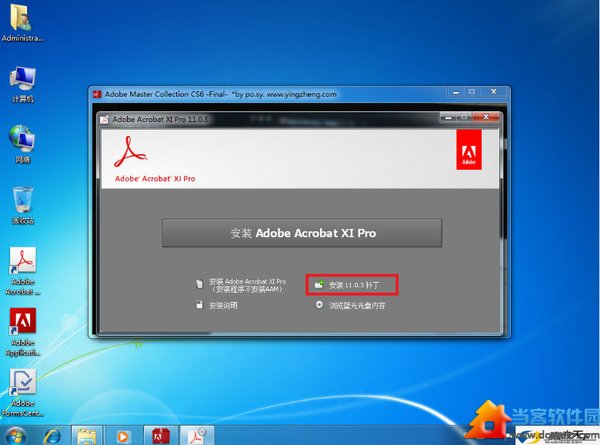Click the Acrobat logo in installer header
The width and height of the screenshot is (600, 445).
[x=130, y=152]
